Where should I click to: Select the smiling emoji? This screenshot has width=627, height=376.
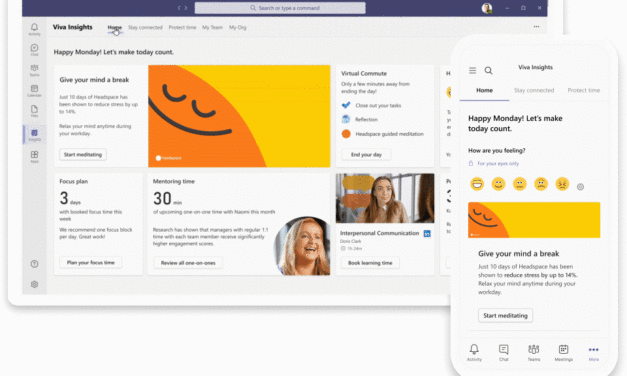click(498, 184)
